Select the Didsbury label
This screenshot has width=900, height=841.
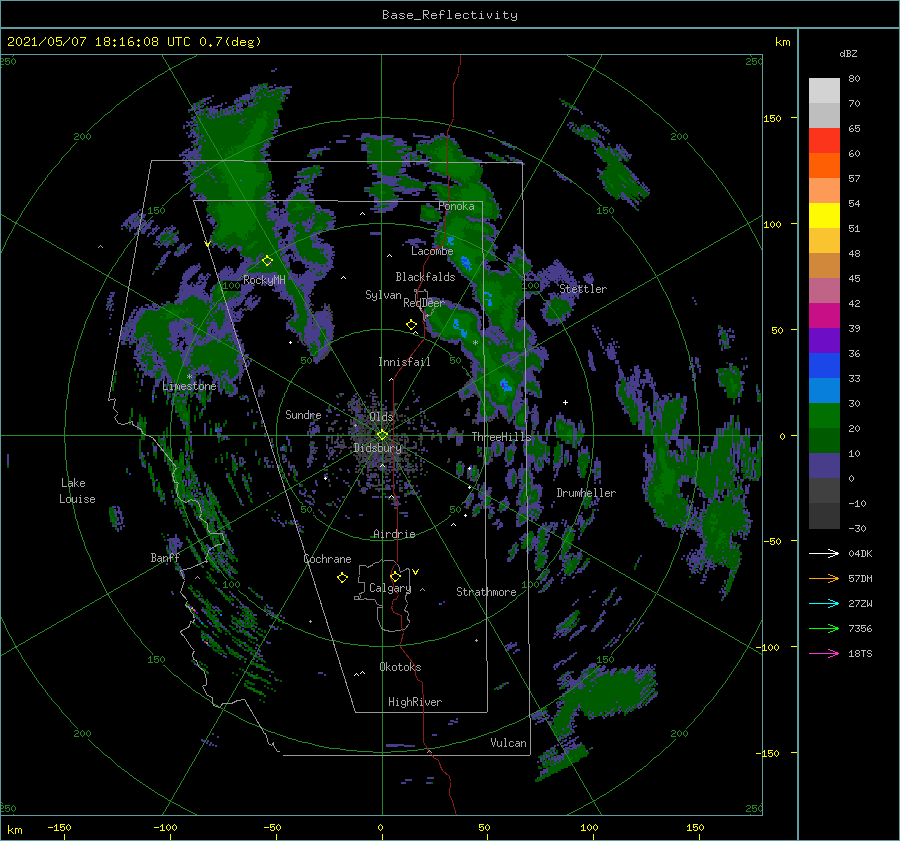tap(377, 448)
